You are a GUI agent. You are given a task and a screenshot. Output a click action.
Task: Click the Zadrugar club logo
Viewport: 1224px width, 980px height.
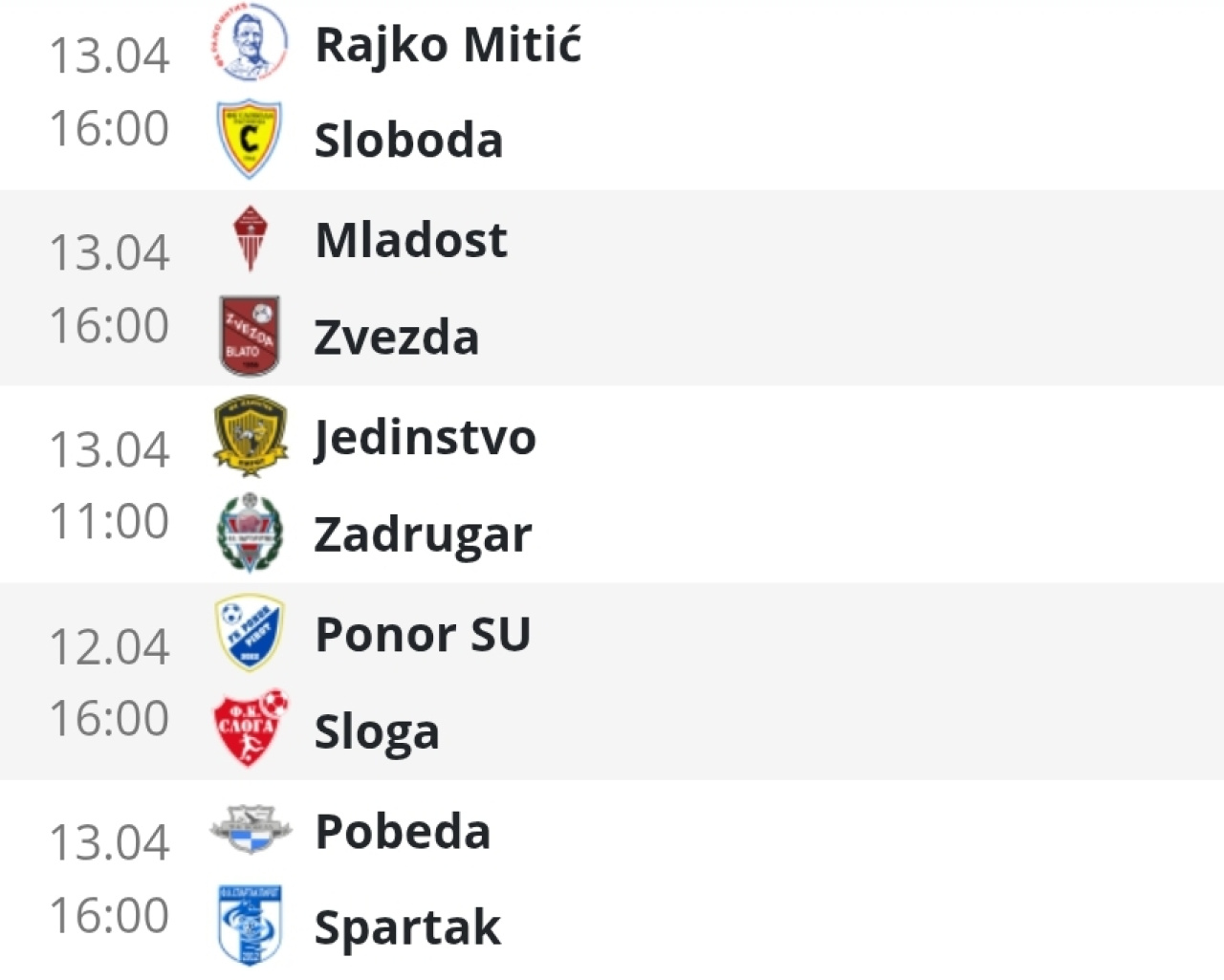[250, 533]
